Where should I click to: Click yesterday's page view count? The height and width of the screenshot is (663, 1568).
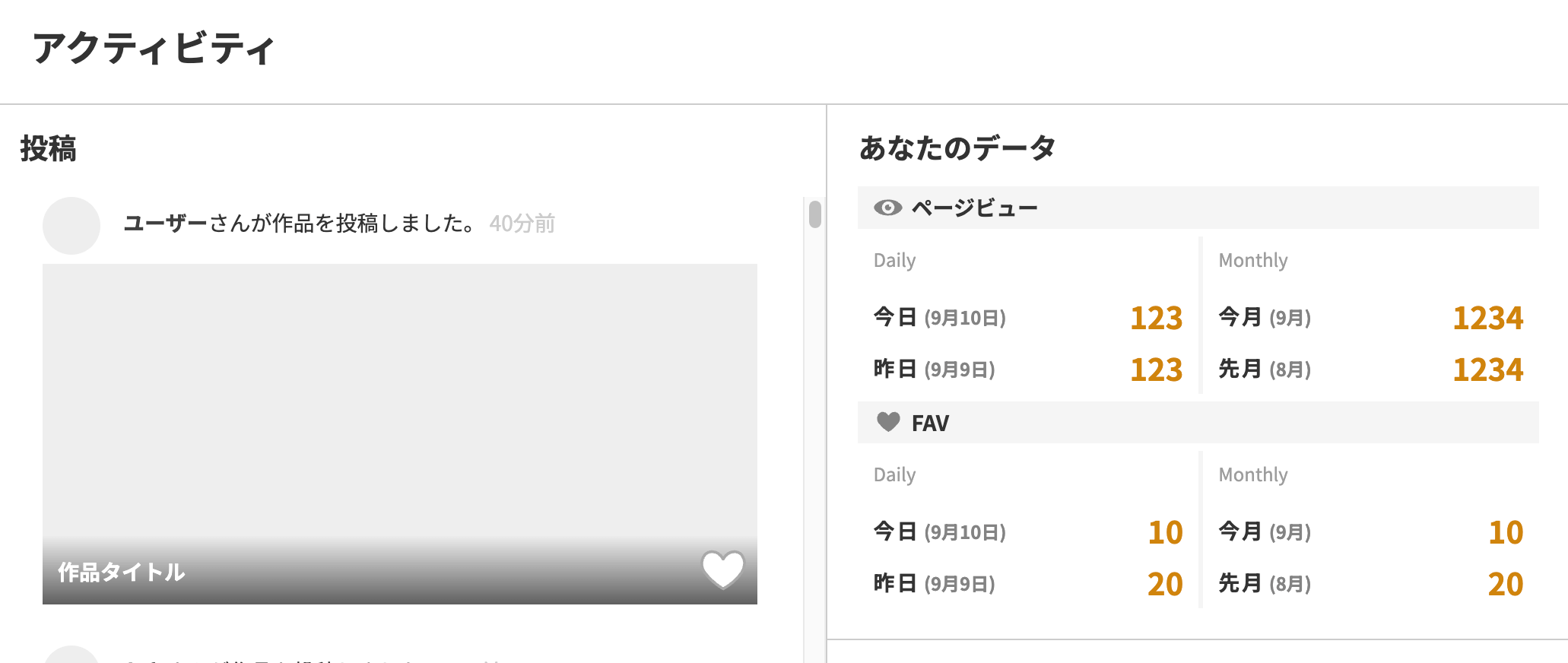coord(1156,370)
